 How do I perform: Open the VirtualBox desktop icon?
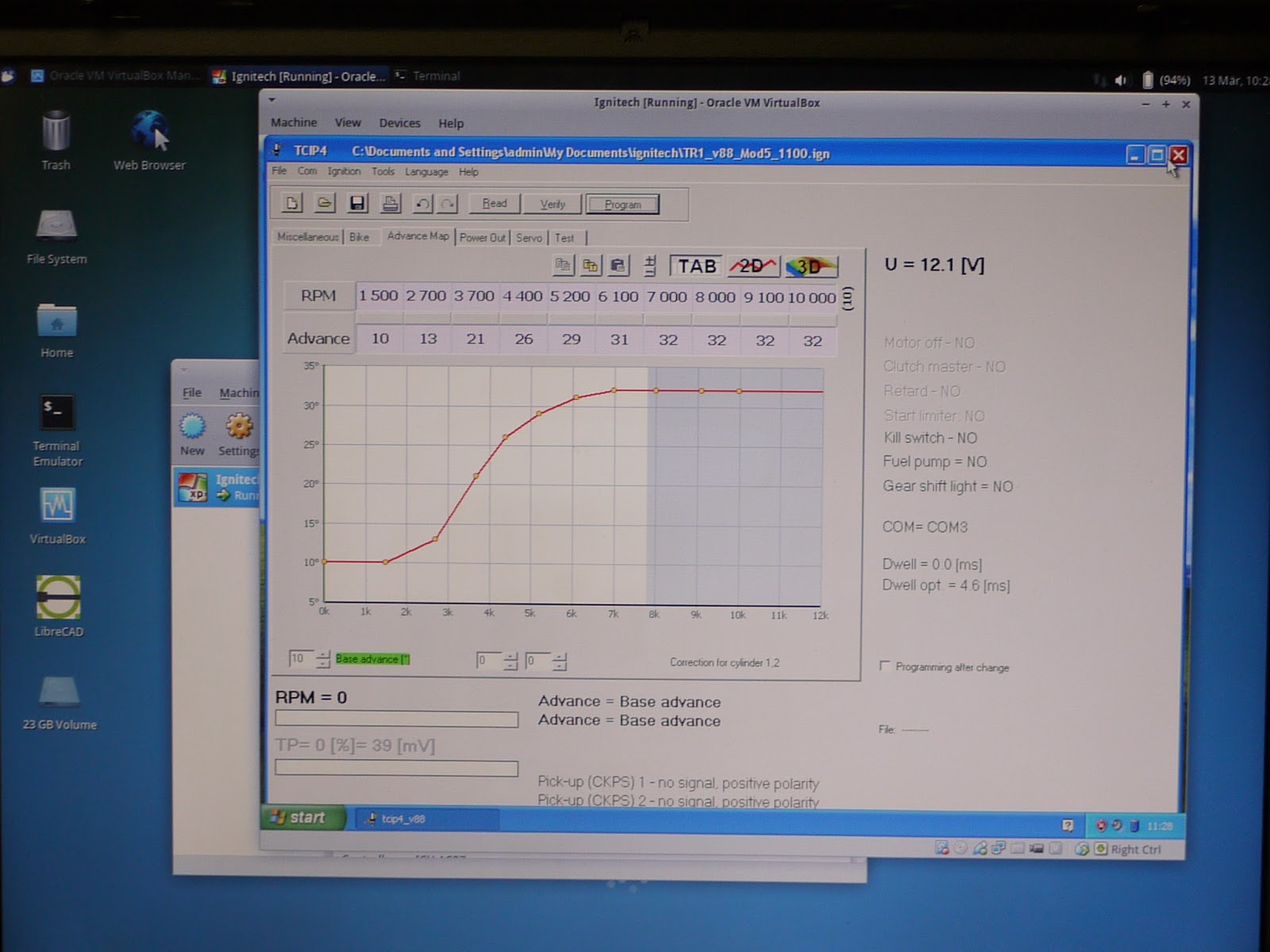(x=57, y=516)
